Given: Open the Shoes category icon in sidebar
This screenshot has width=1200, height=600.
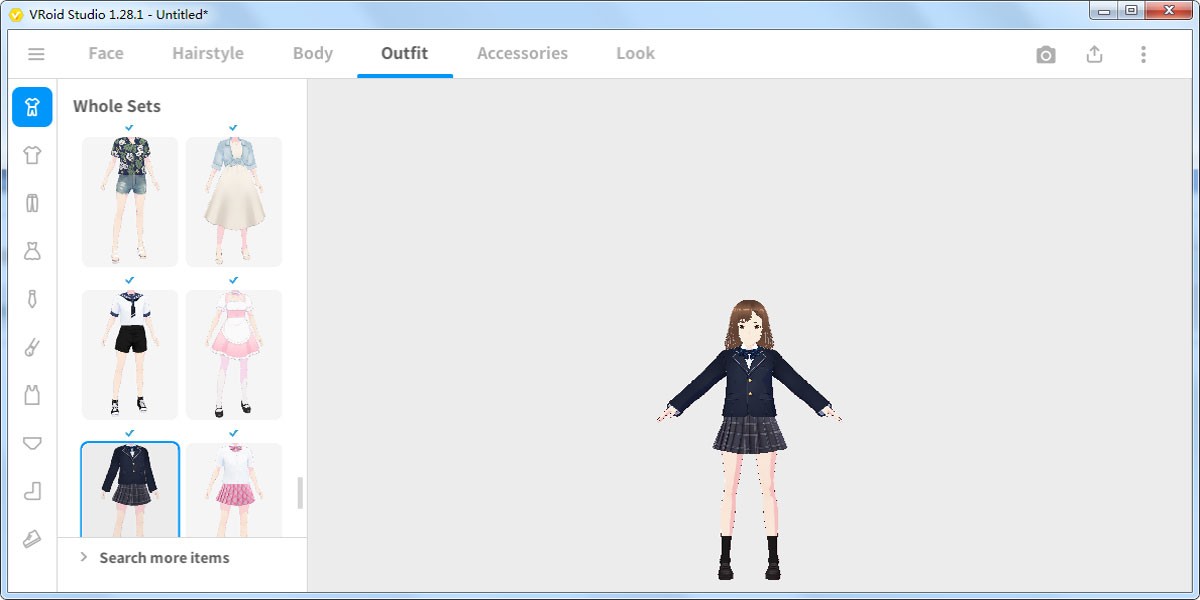Looking at the screenshot, I should pyautogui.click(x=32, y=491).
